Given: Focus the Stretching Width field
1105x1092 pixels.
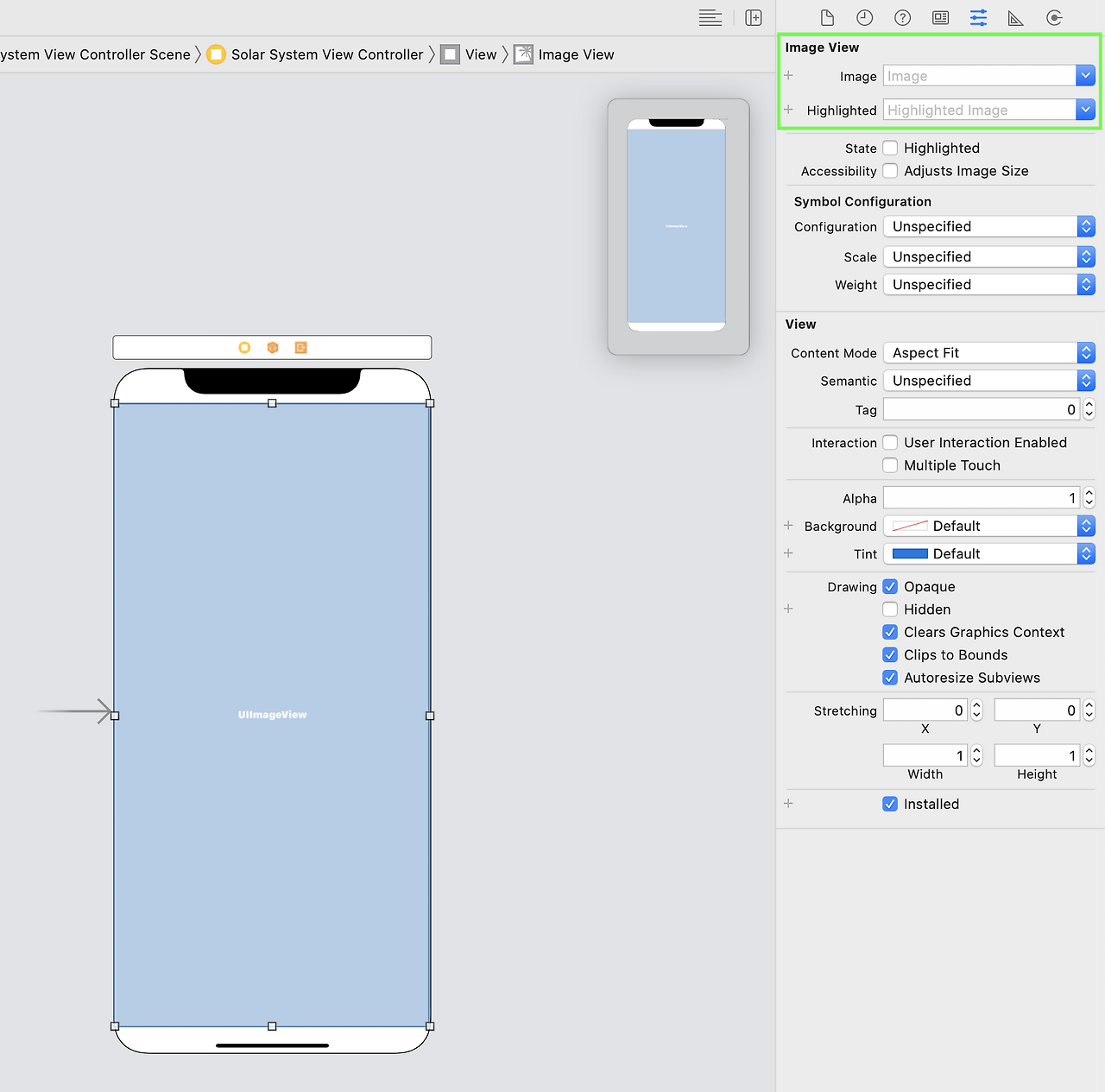Looking at the screenshot, I should (925, 755).
